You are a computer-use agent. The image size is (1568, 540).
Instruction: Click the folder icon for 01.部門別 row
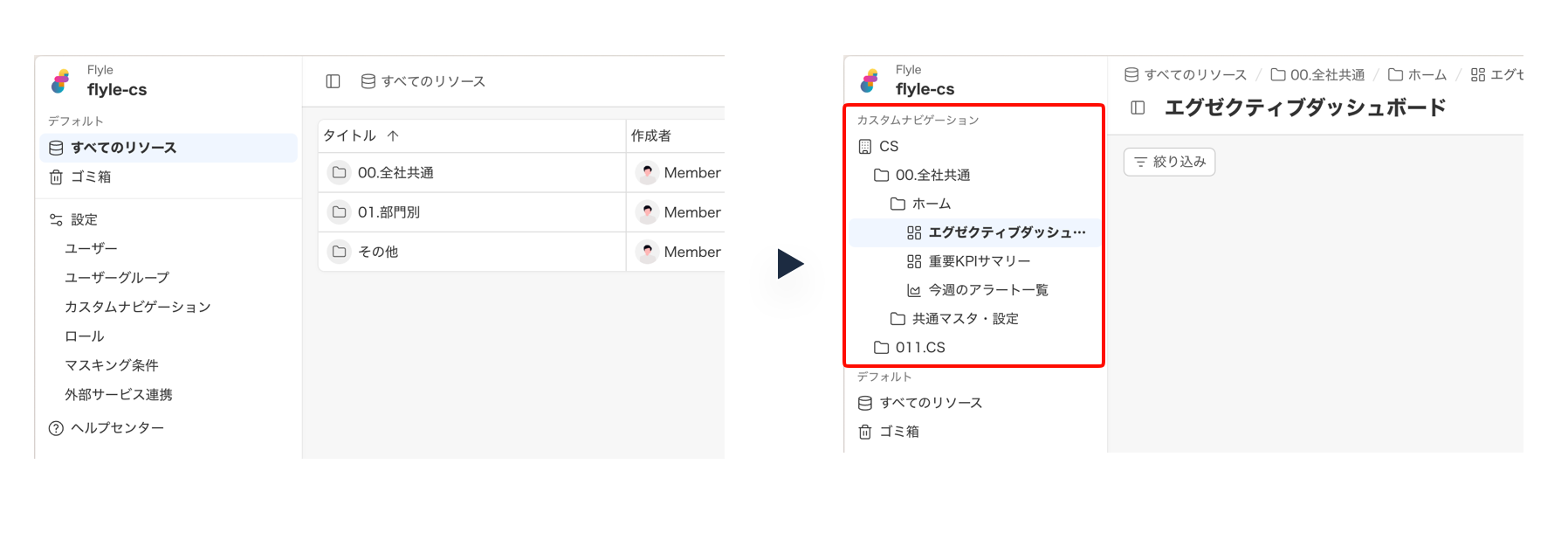339,212
